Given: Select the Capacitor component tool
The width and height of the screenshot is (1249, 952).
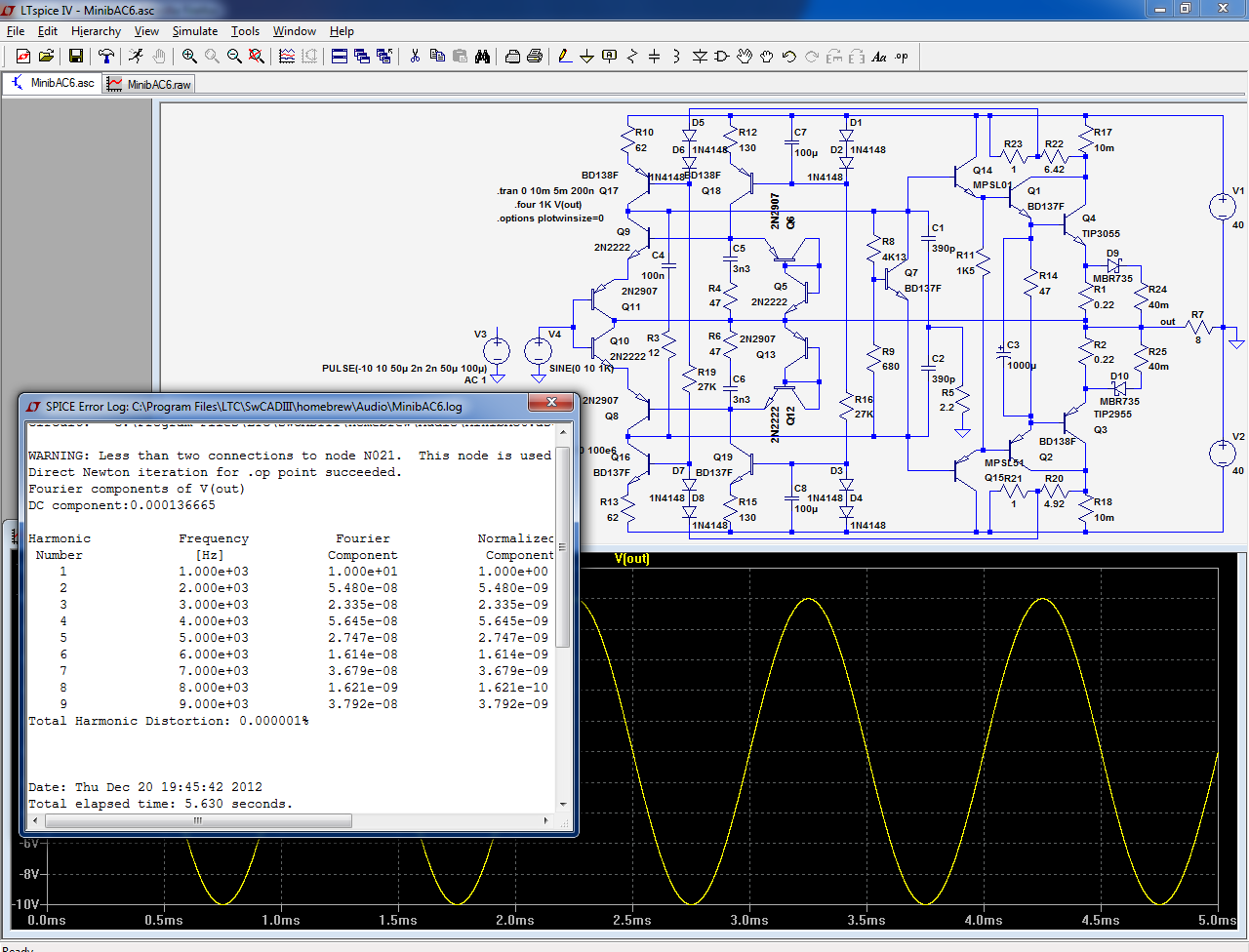Looking at the screenshot, I should 655,57.
